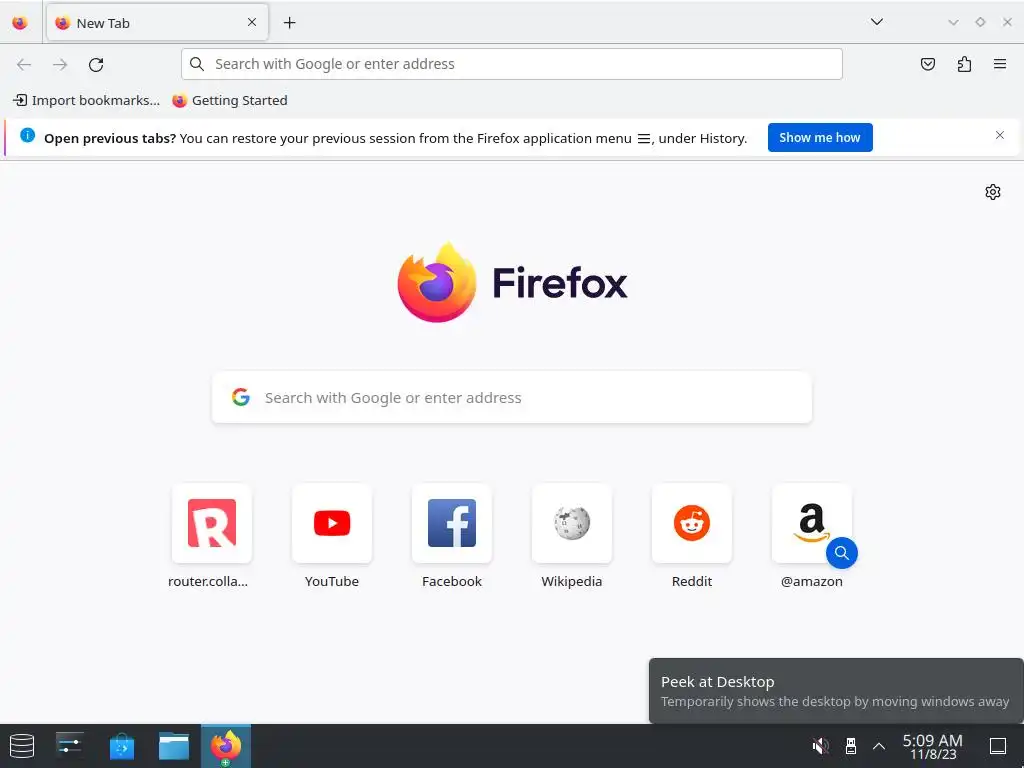
Task: Launch Discover software store from taskbar
Action: (121, 746)
